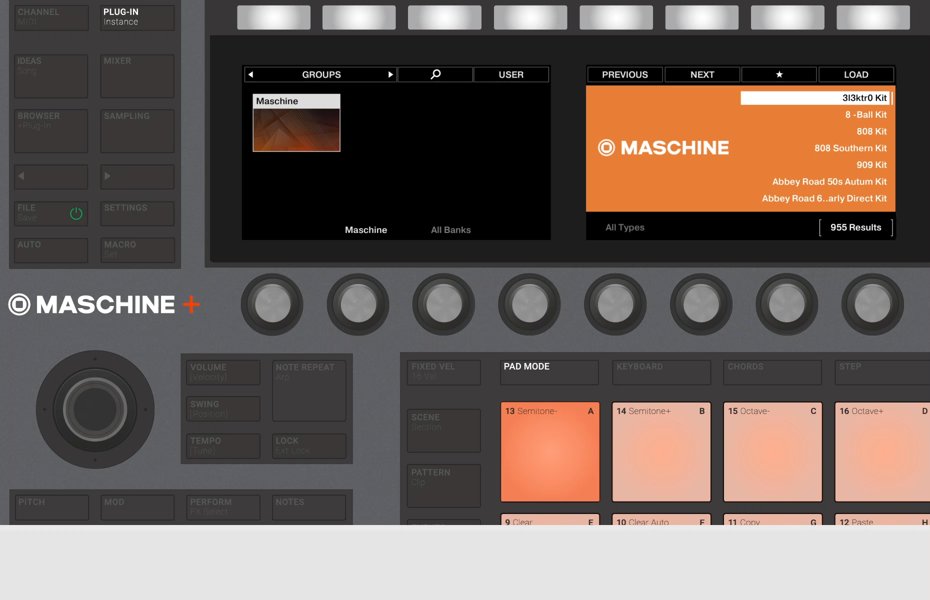Go to previous item with GROUPS left arrow
Viewport: 930px width, 600px height.
(x=251, y=75)
